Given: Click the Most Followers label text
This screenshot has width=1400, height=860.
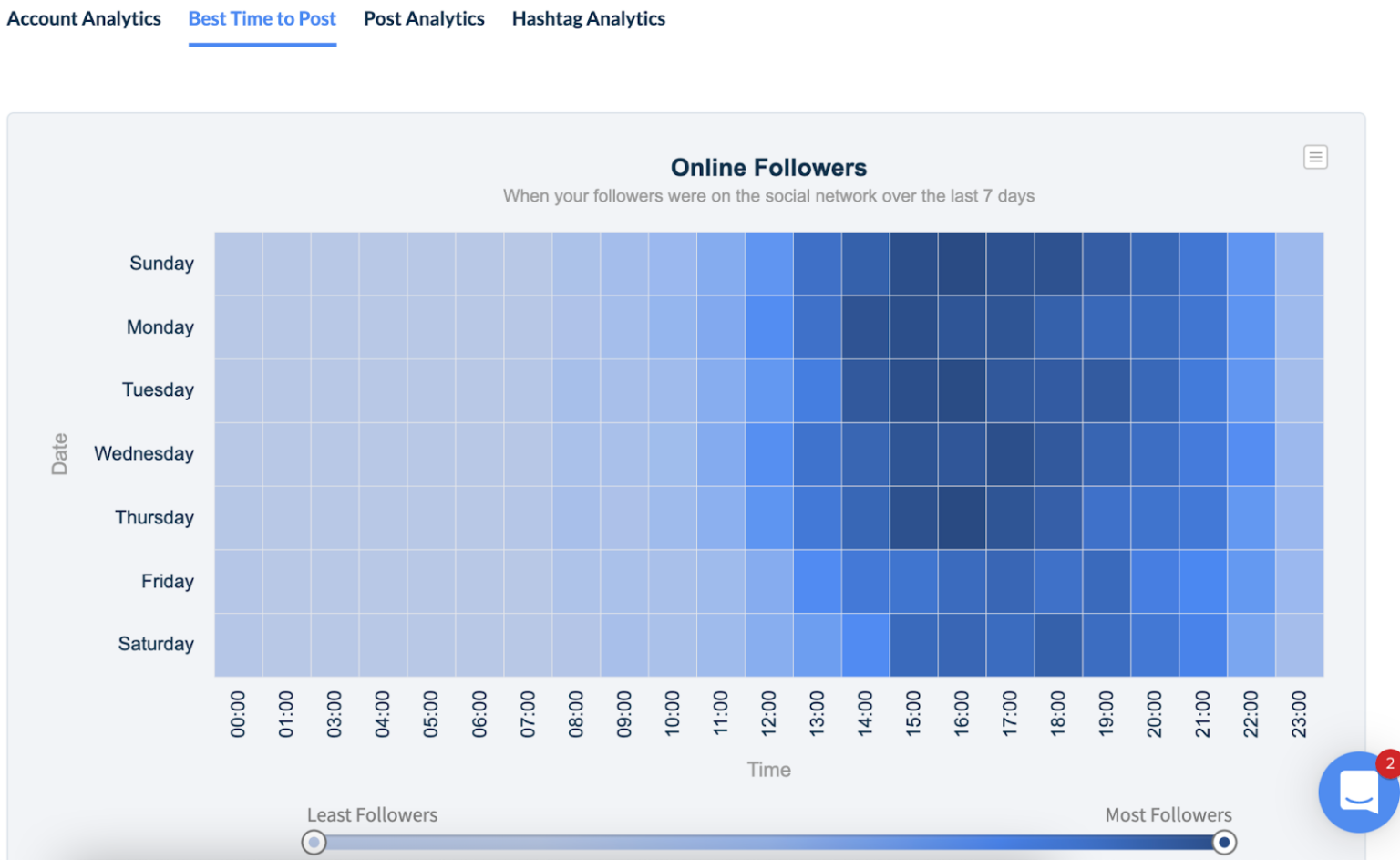Looking at the screenshot, I should click(1168, 814).
